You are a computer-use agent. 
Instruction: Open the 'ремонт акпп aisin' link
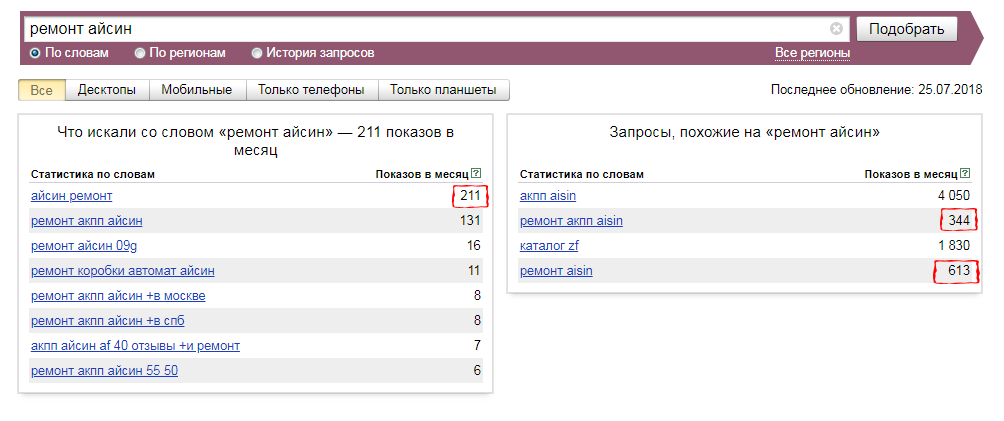(571, 221)
